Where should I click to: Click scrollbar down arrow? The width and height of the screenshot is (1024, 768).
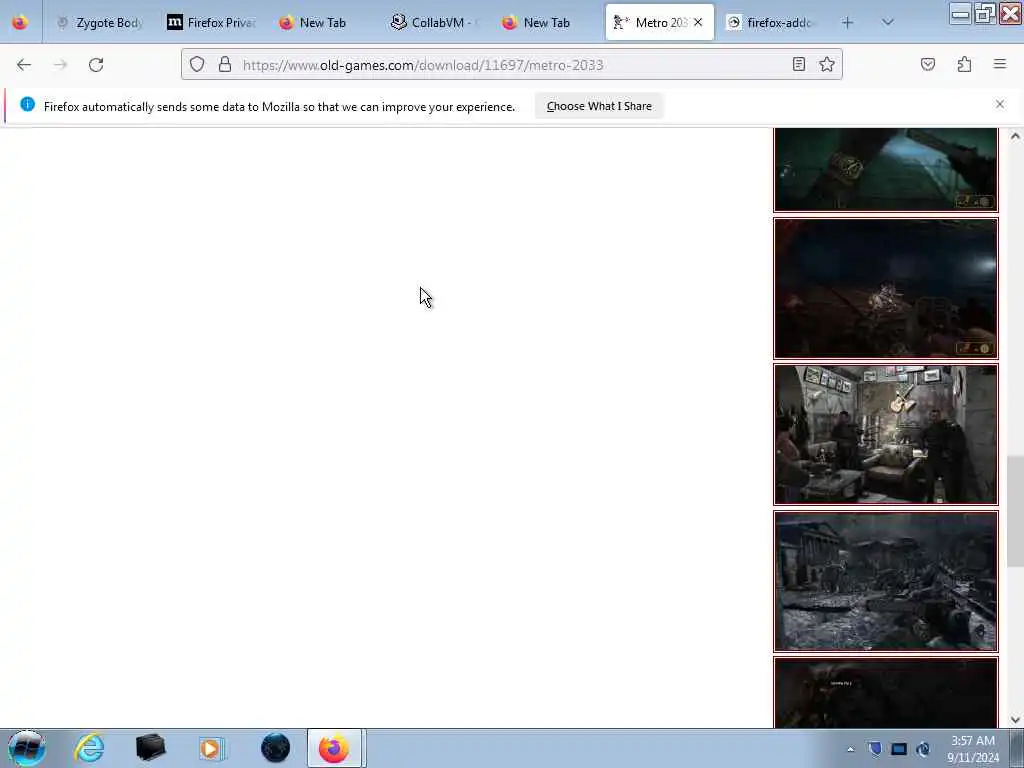pyautogui.click(x=1015, y=720)
